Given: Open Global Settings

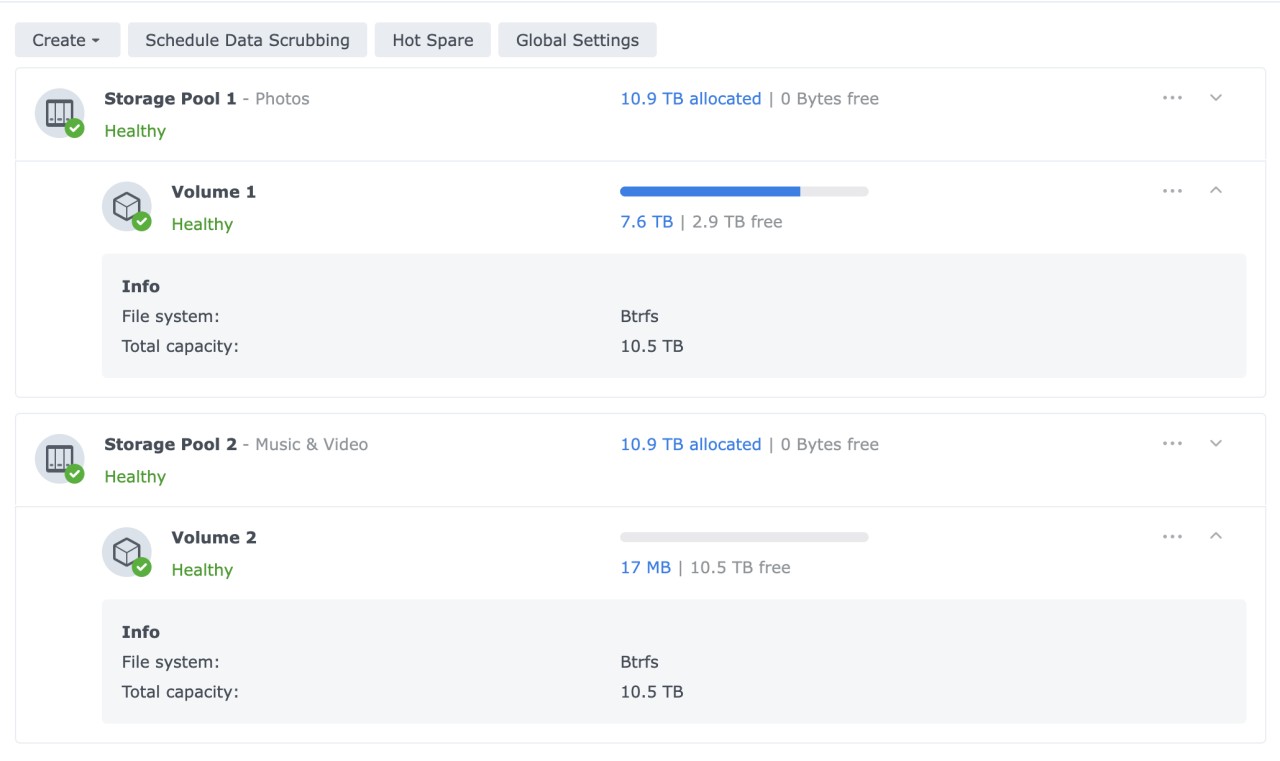Looking at the screenshot, I should [x=577, y=40].
